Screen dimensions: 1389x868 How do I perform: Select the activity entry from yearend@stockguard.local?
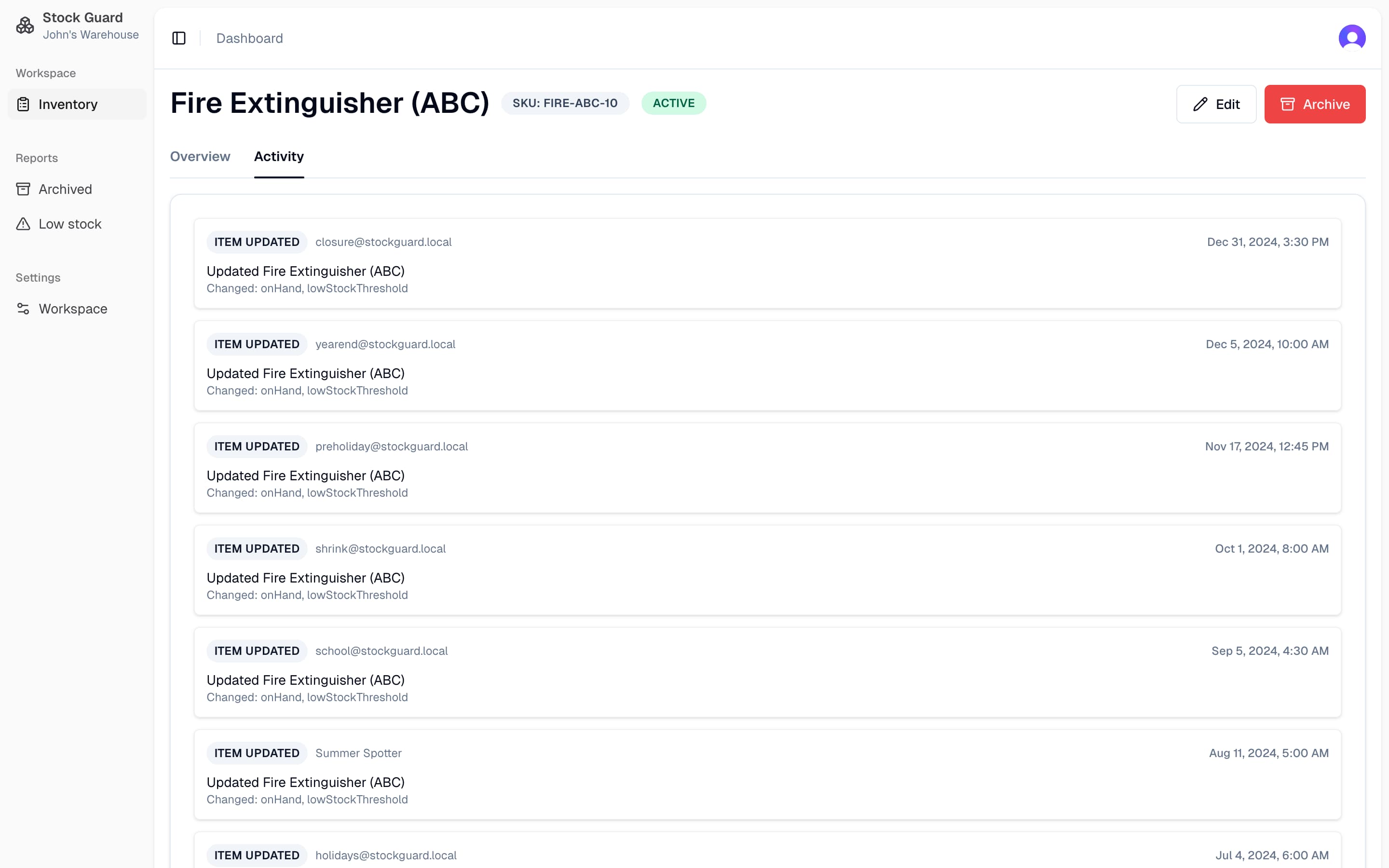[x=767, y=366]
